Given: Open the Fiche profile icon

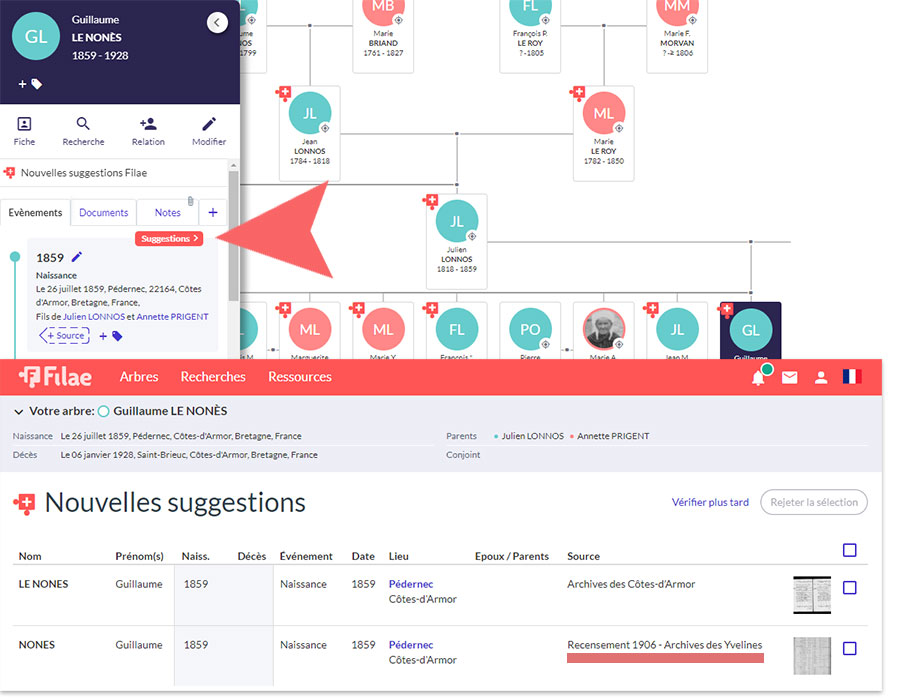Looking at the screenshot, I should (x=24, y=125).
